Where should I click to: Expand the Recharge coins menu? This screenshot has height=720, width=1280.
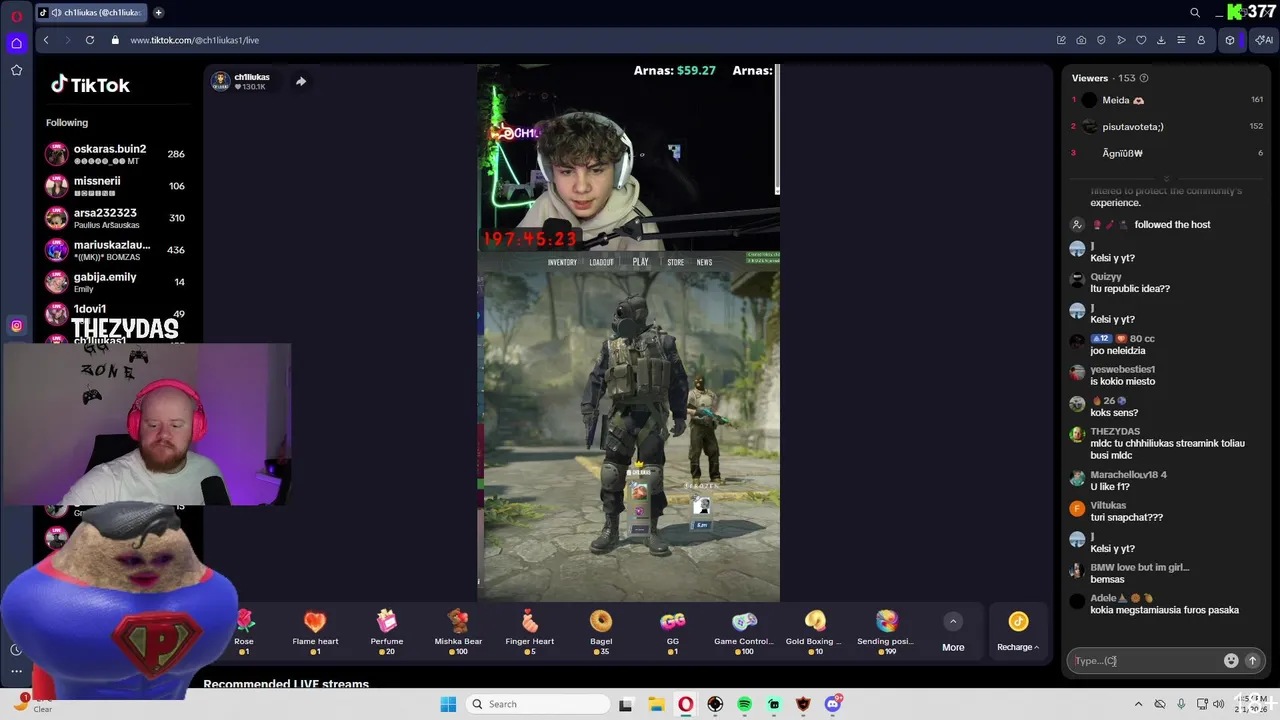pyautogui.click(x=1018, y=633)
